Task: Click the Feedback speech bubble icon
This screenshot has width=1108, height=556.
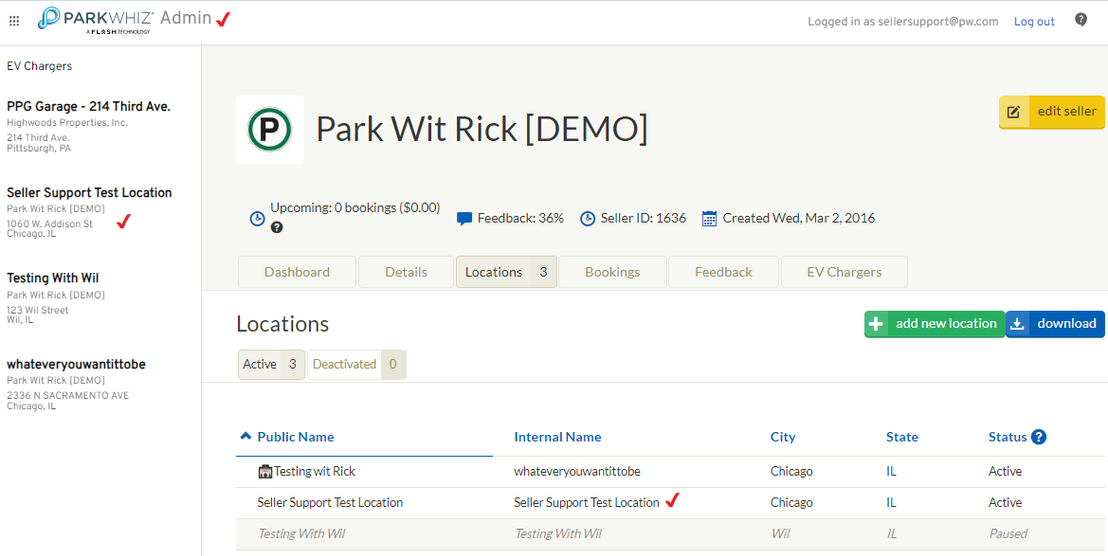Action: 464,218
